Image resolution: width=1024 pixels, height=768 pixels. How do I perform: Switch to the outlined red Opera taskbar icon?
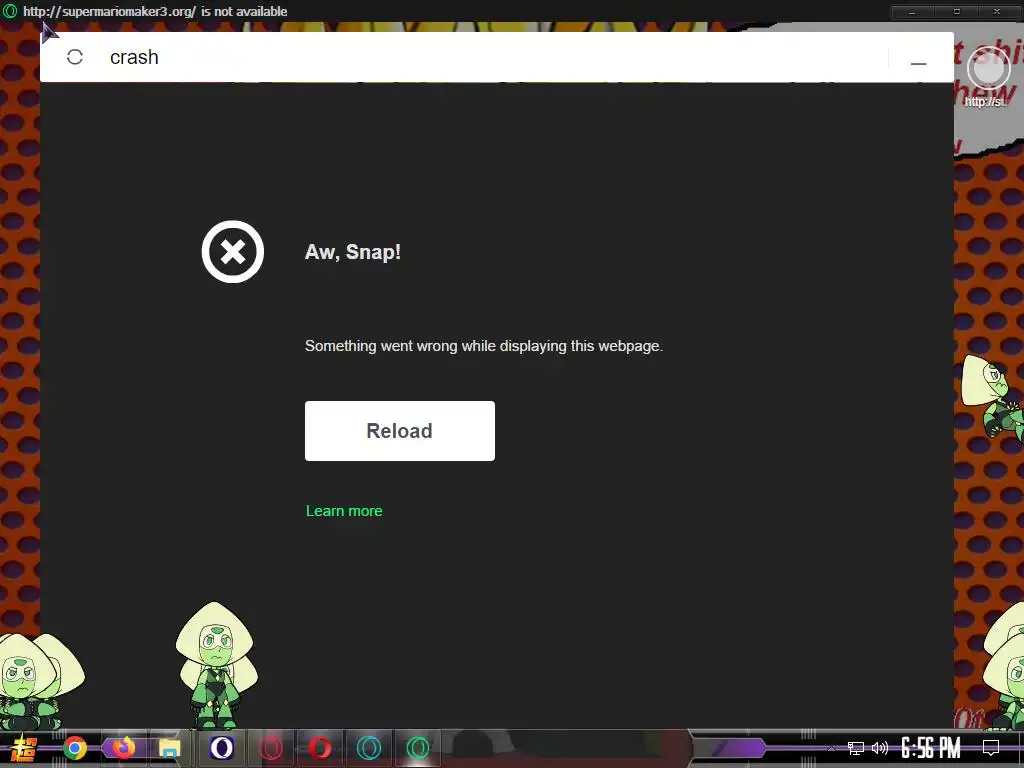(271, 748)
